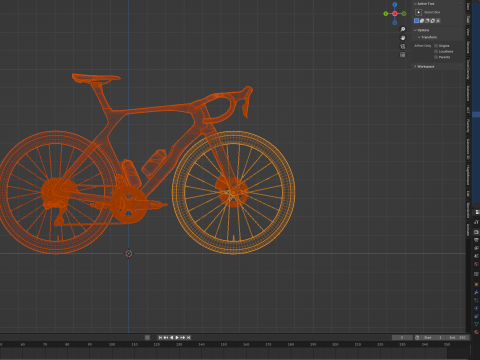Image resolution: width=480 pixels, height=360 pixels.
Task: Click the 3D cursor on the ground line
Action: point(129,254)
